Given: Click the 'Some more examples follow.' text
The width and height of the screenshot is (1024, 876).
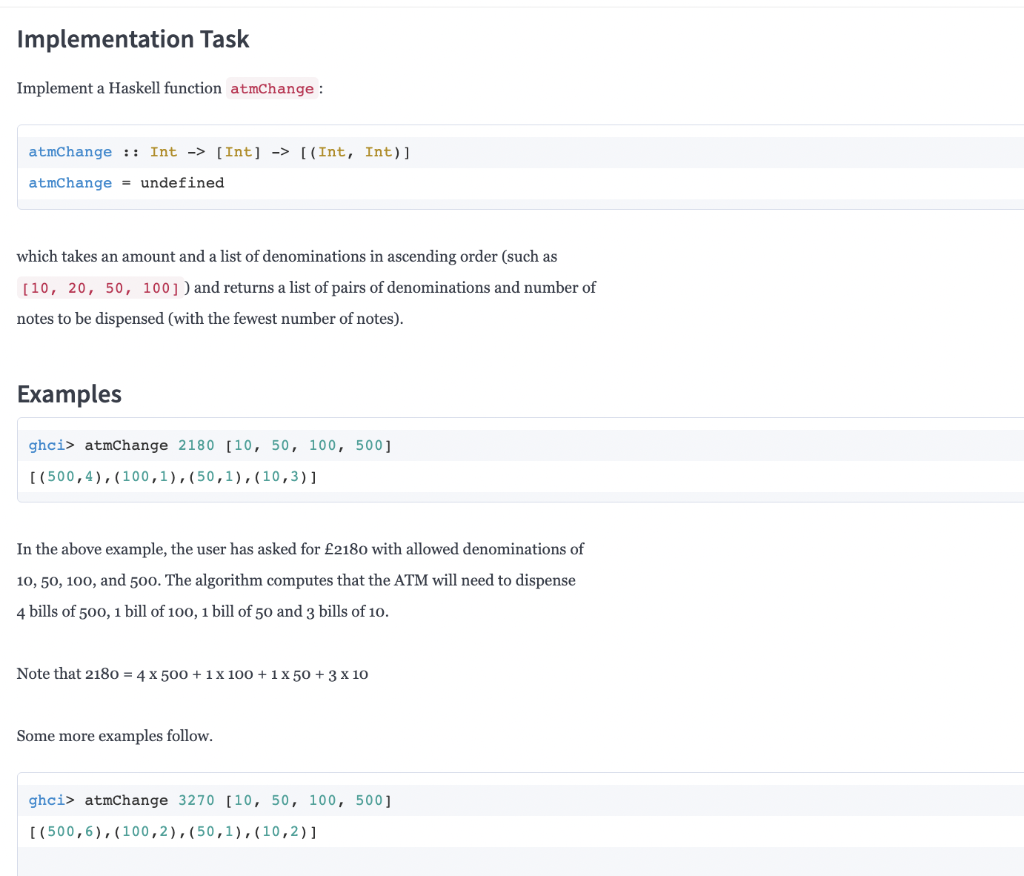Looking at the screenshot, I should tap(115, 736).
